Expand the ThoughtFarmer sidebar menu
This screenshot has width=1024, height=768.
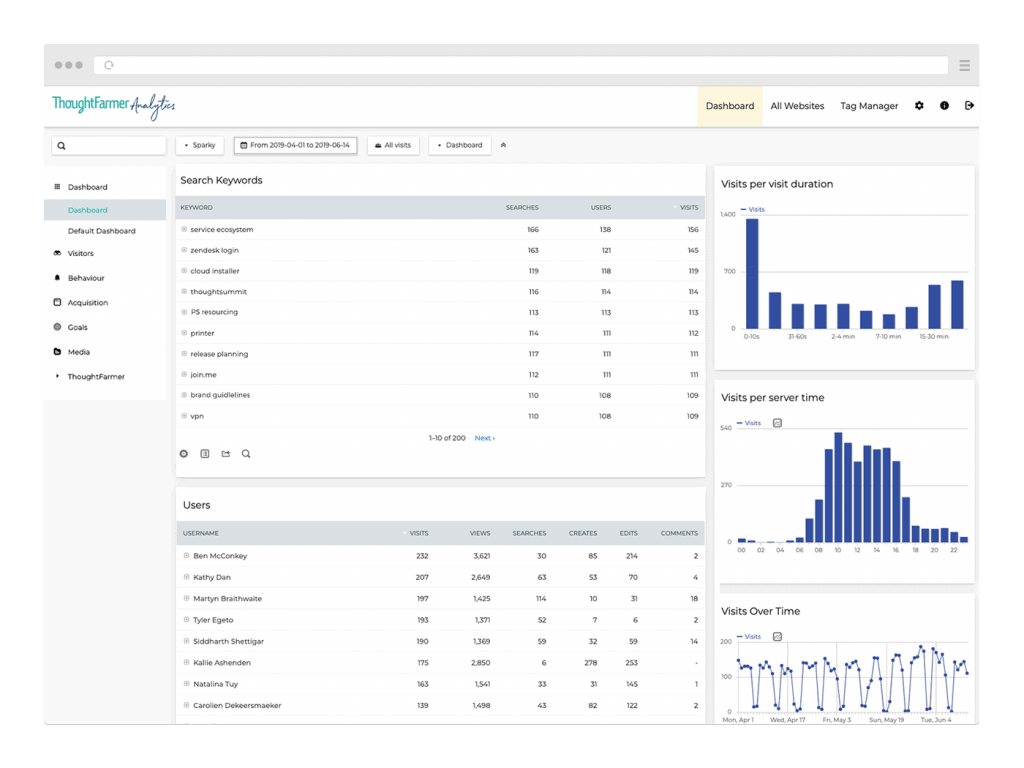click(x=95, y=377)
